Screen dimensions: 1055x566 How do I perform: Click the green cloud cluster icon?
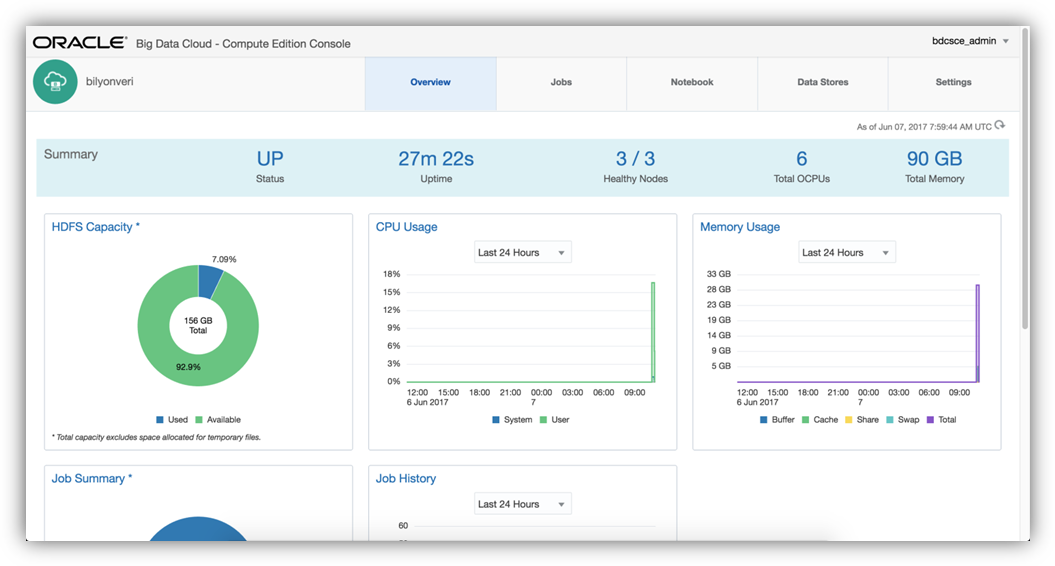tap(56, 83)
